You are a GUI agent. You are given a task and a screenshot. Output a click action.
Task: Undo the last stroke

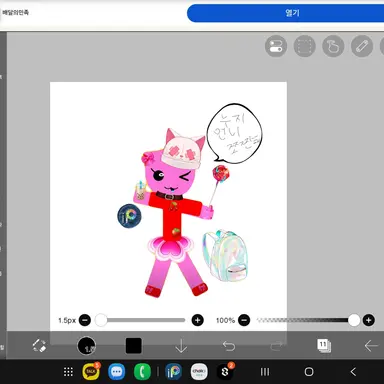(x=229, y=346)
